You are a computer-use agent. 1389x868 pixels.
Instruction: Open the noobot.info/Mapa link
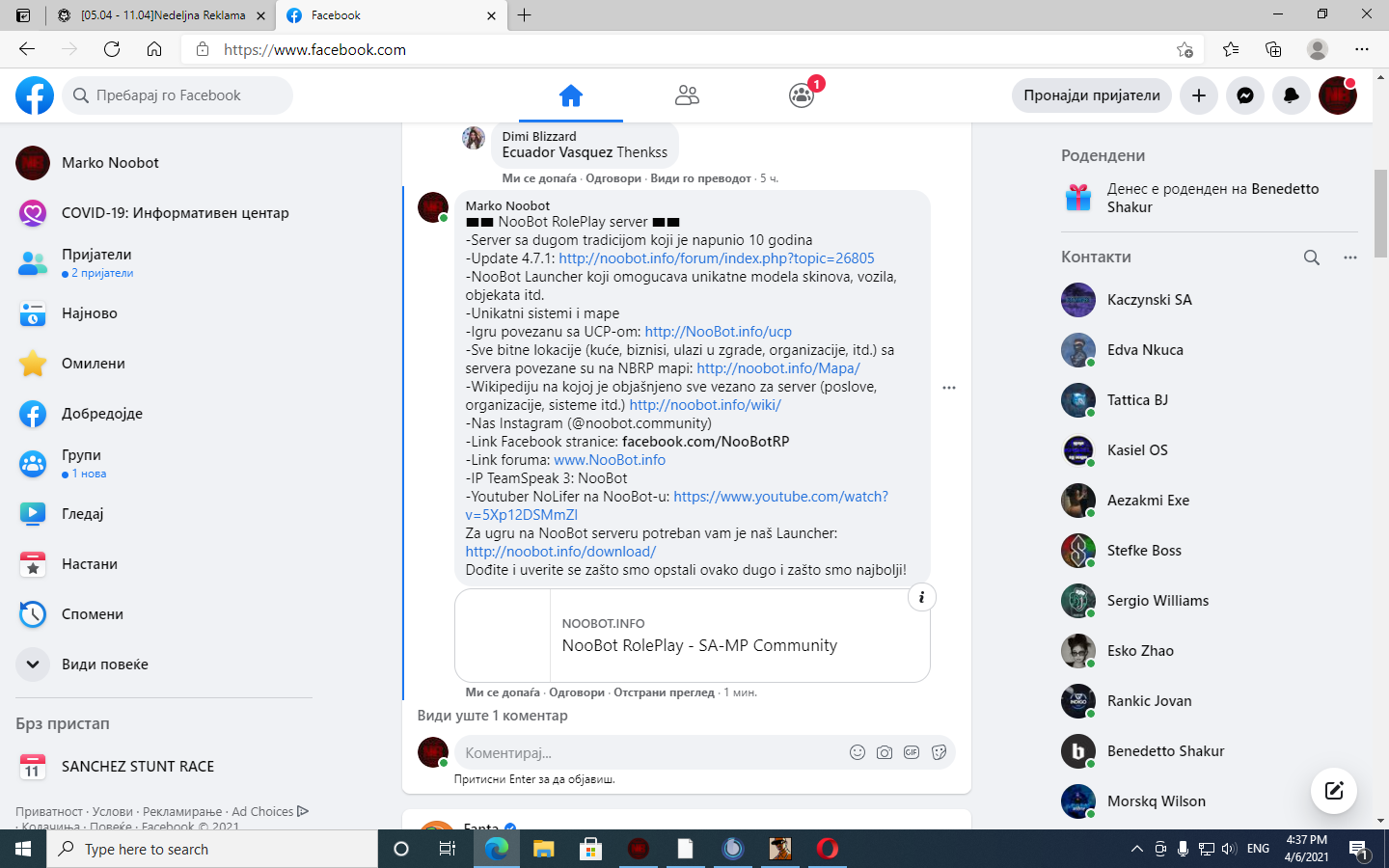click(x=778, y=368)
